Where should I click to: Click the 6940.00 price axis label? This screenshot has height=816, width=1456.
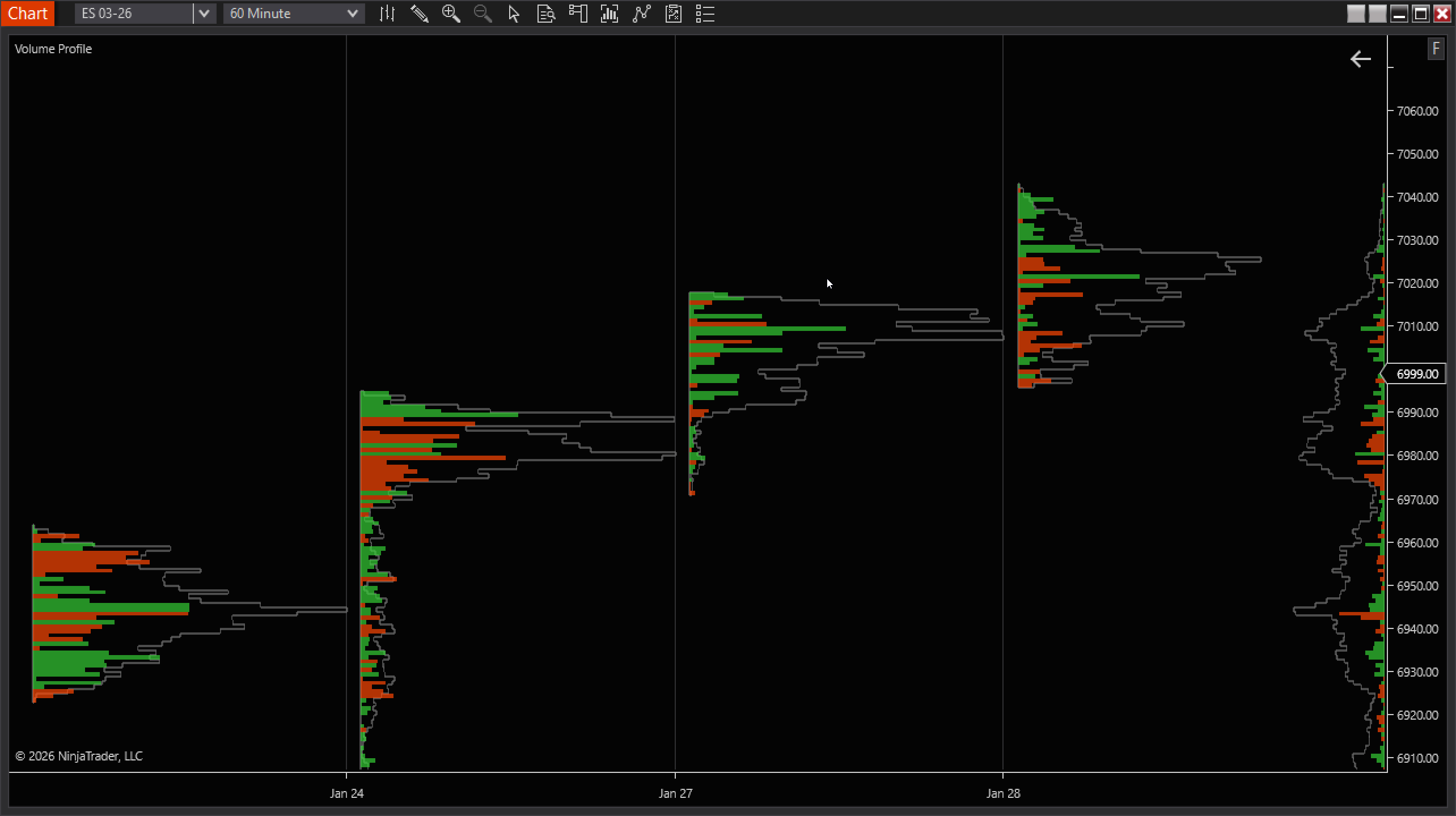tap(1417, 629)
